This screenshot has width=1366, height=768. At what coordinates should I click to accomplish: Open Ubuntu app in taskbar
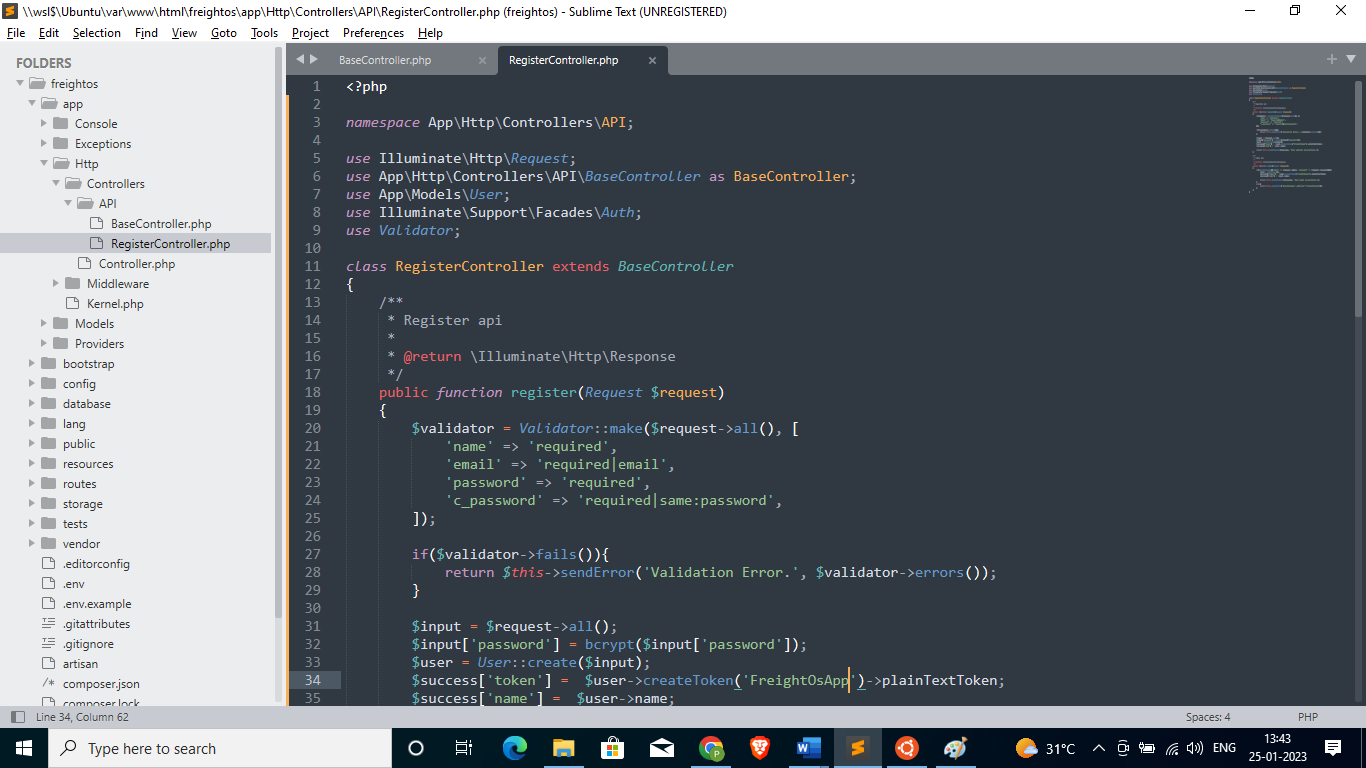906,748
